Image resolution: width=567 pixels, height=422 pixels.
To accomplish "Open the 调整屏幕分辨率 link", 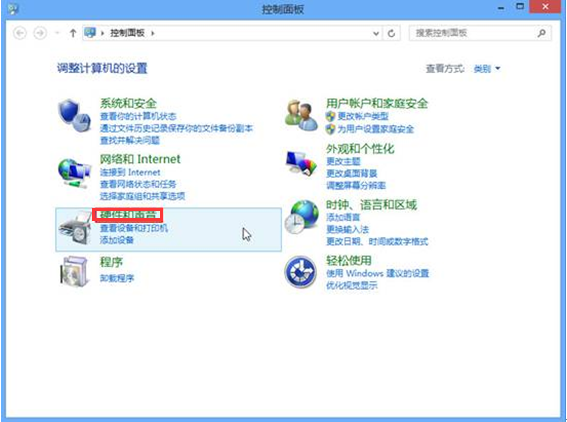I will [356, 186].
